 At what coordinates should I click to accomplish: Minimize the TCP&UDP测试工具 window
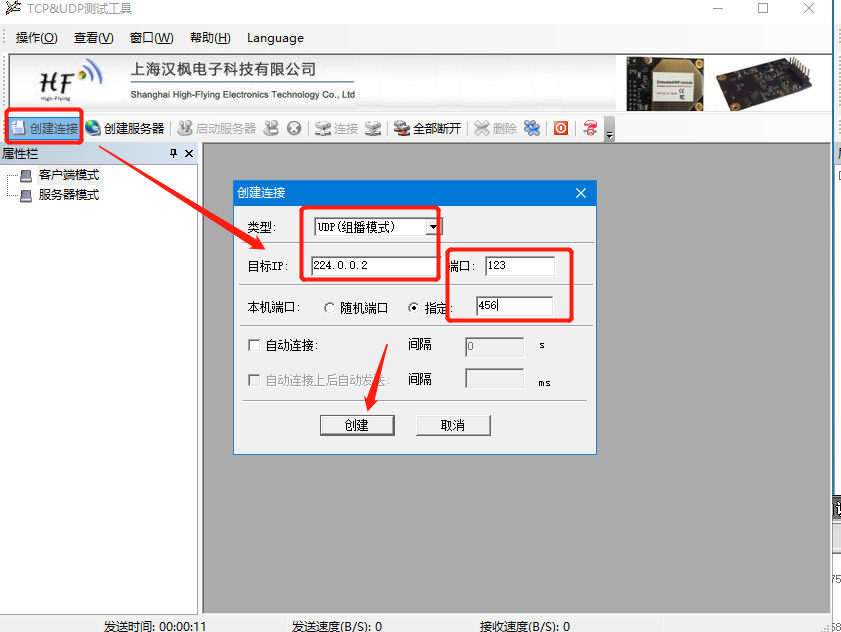tap(718, 8)
